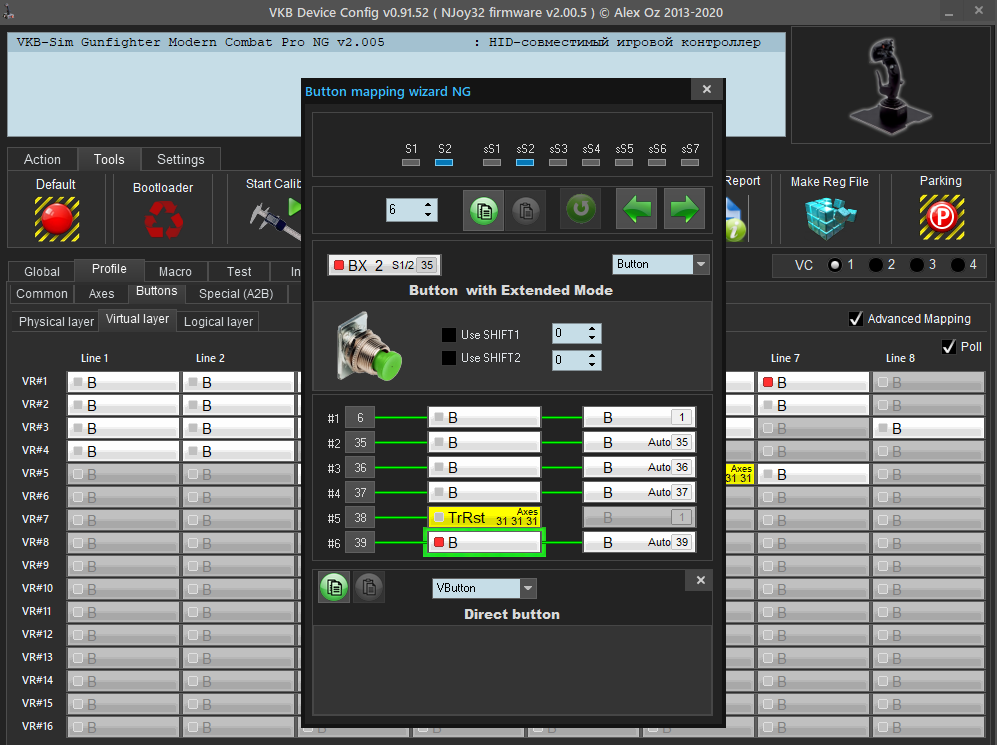Click the B Auto 39 output field
The width and height of the screenshot is (997, 745).
coord(639,542)
